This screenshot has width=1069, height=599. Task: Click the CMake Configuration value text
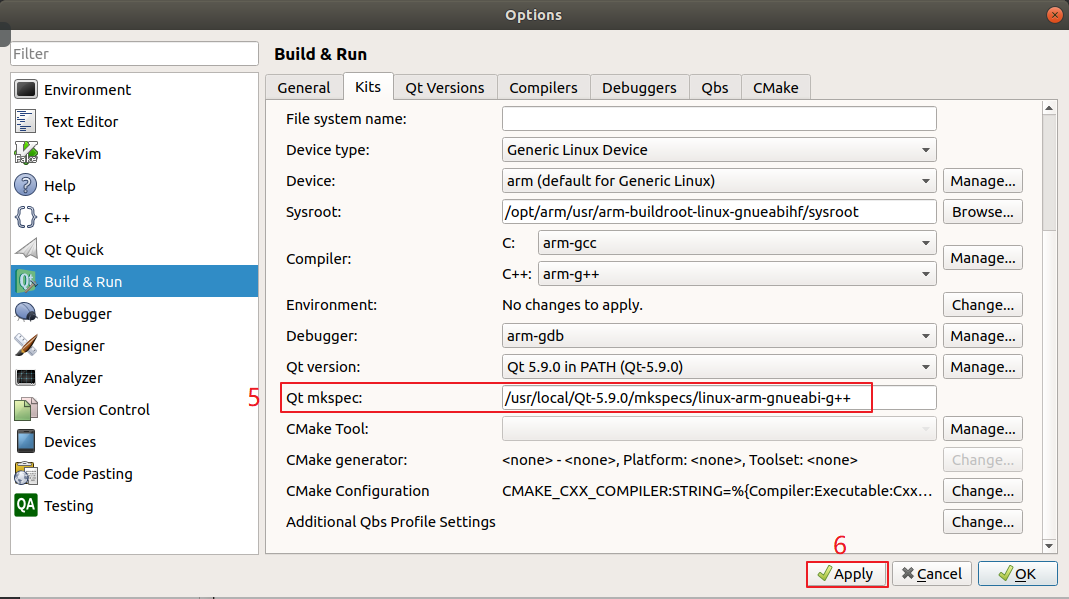point(717,491)
